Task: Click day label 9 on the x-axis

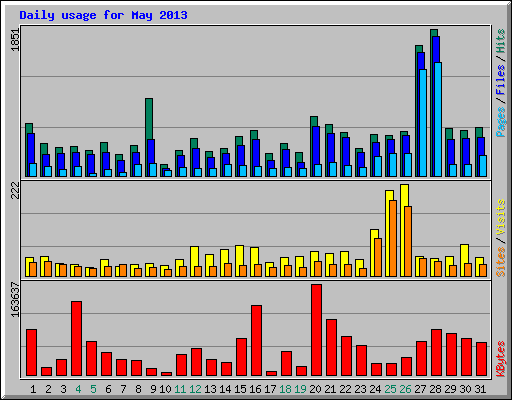Action: pyautogui.click(x=153, y=389)
